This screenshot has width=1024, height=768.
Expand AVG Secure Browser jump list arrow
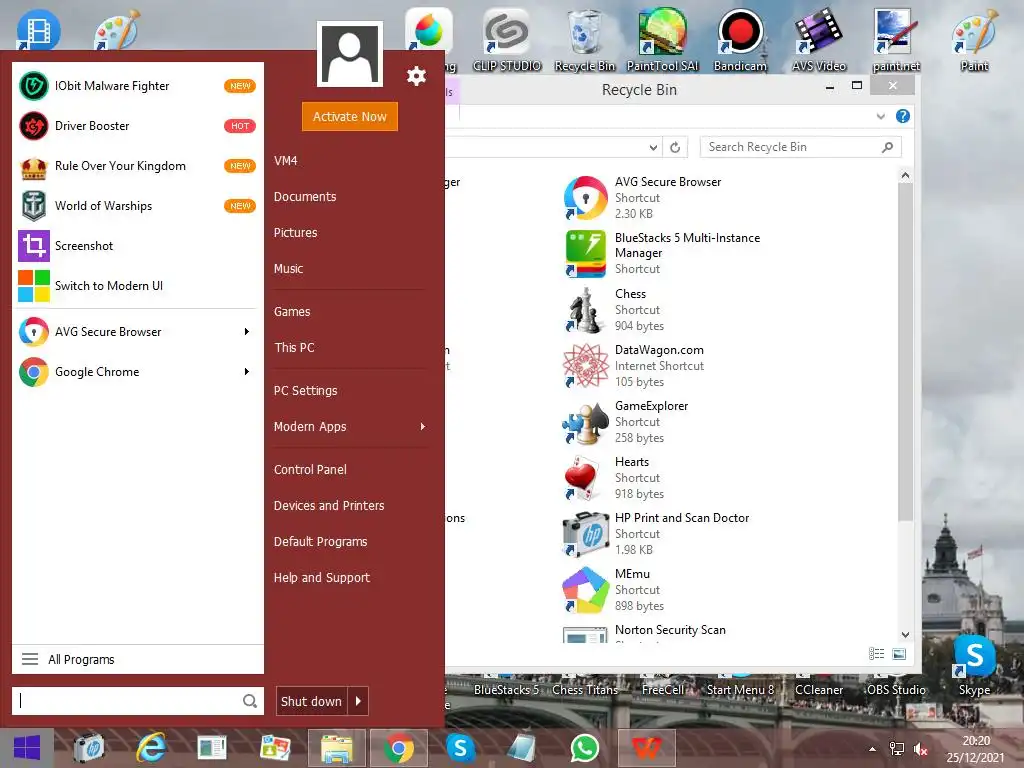[x=247, y=332]
